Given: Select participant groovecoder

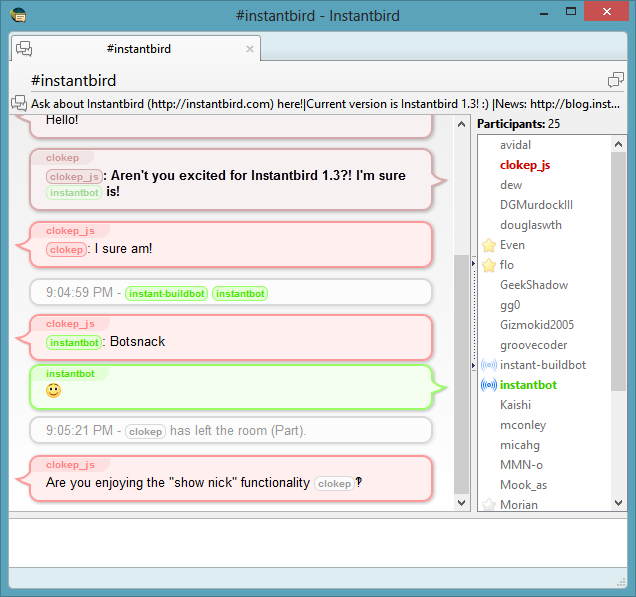Looking at the screenshot, I should coord(545,345).
